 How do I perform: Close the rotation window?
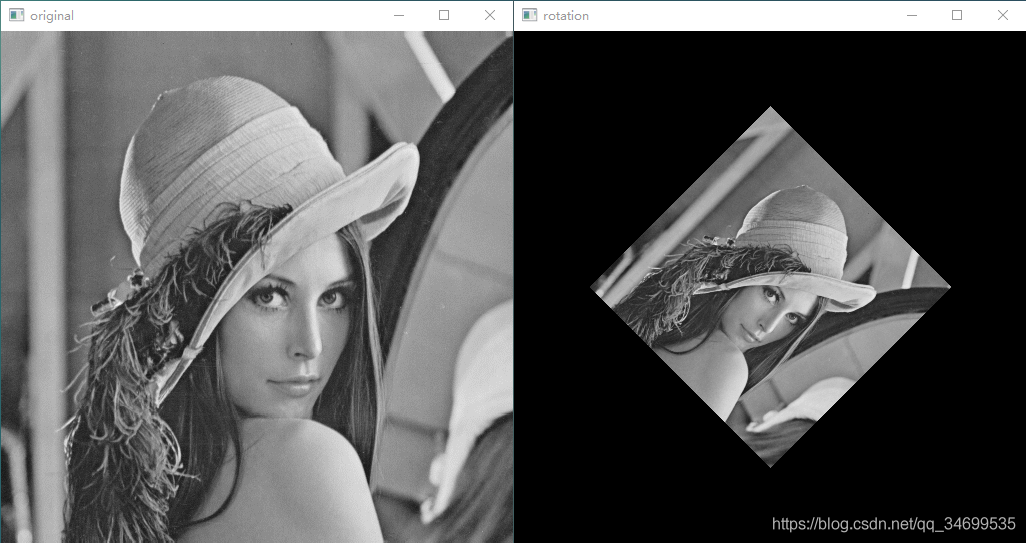coord(1002,15)
